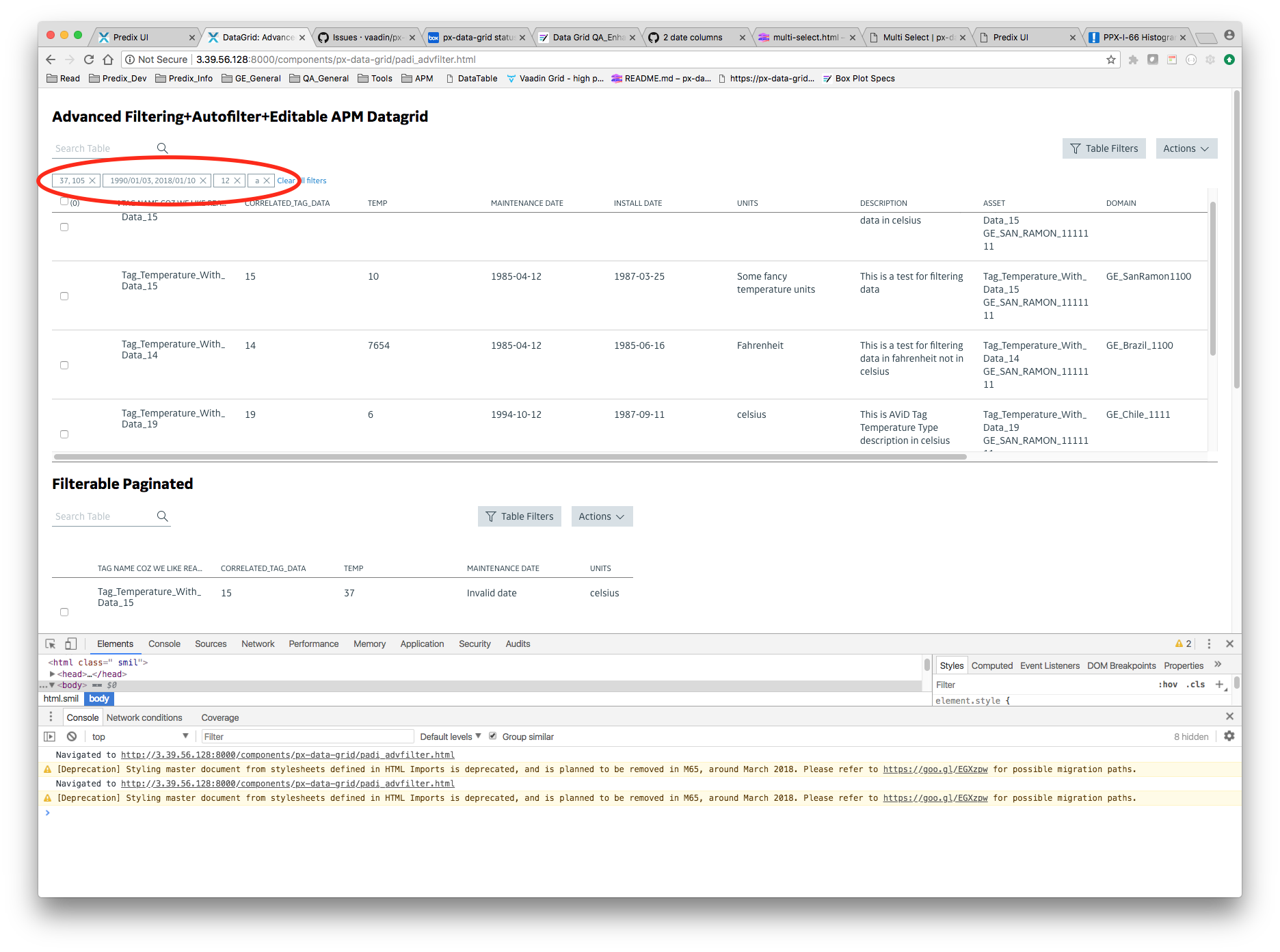The image size is (1280, 952).
Task: Open console settings gear
Action: [1229, 736]
